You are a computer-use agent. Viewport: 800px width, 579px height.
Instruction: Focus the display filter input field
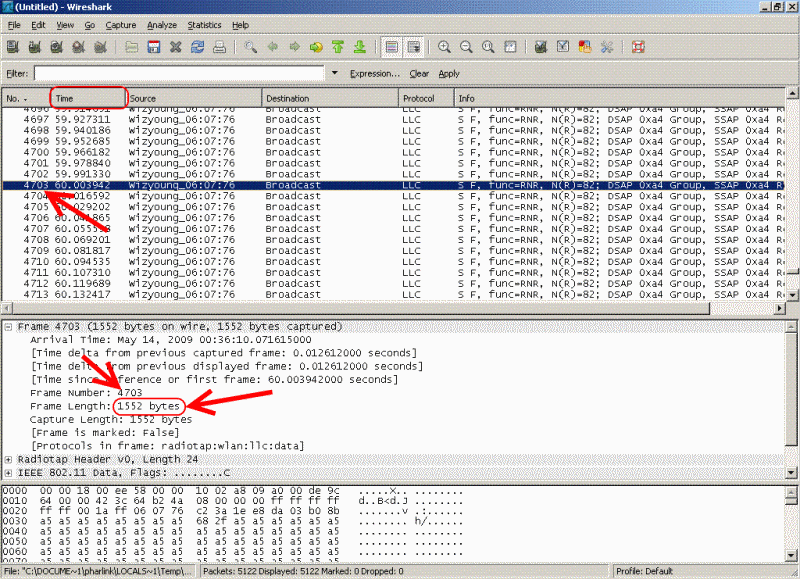click(179, 73)
